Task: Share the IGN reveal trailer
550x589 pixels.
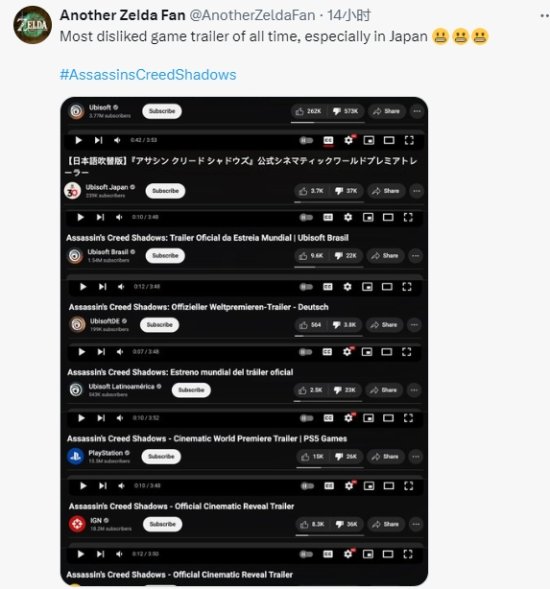Action: tap(386, 524)
